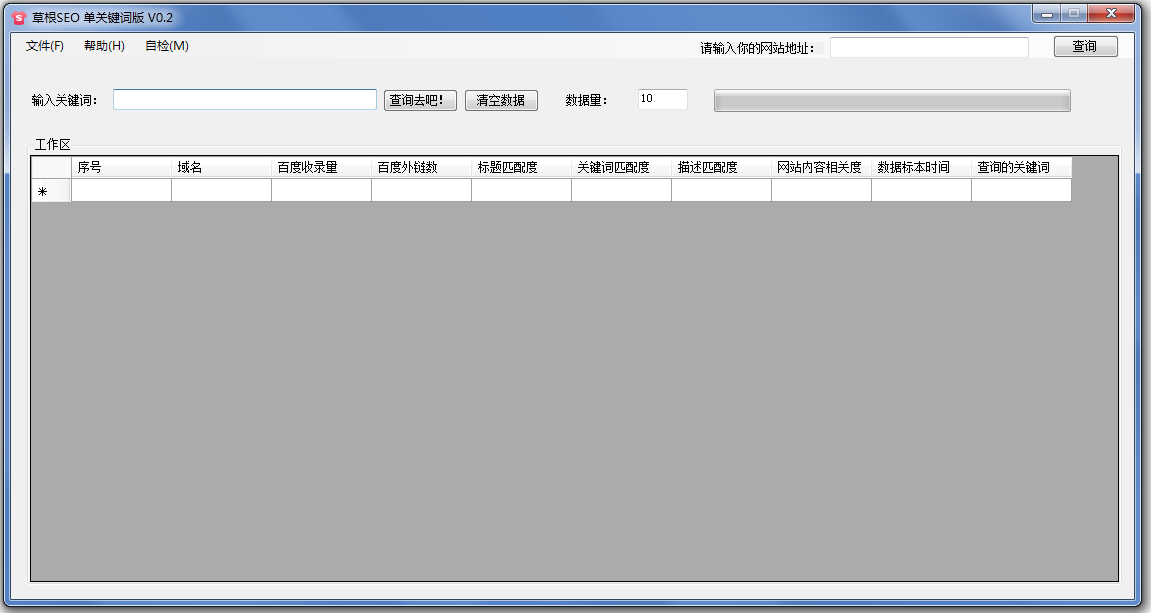Click the empty 百度收录量 cell in new row
1151x613 pixels.
coord(321,190)
